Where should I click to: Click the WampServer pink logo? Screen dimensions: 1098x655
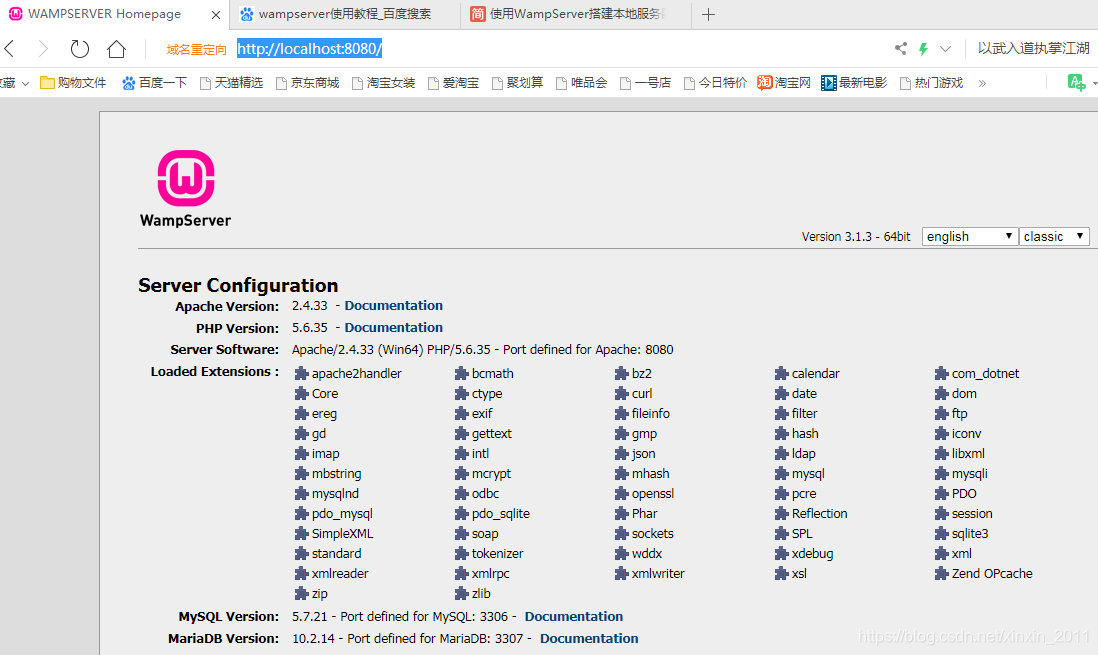coord(186,178)
